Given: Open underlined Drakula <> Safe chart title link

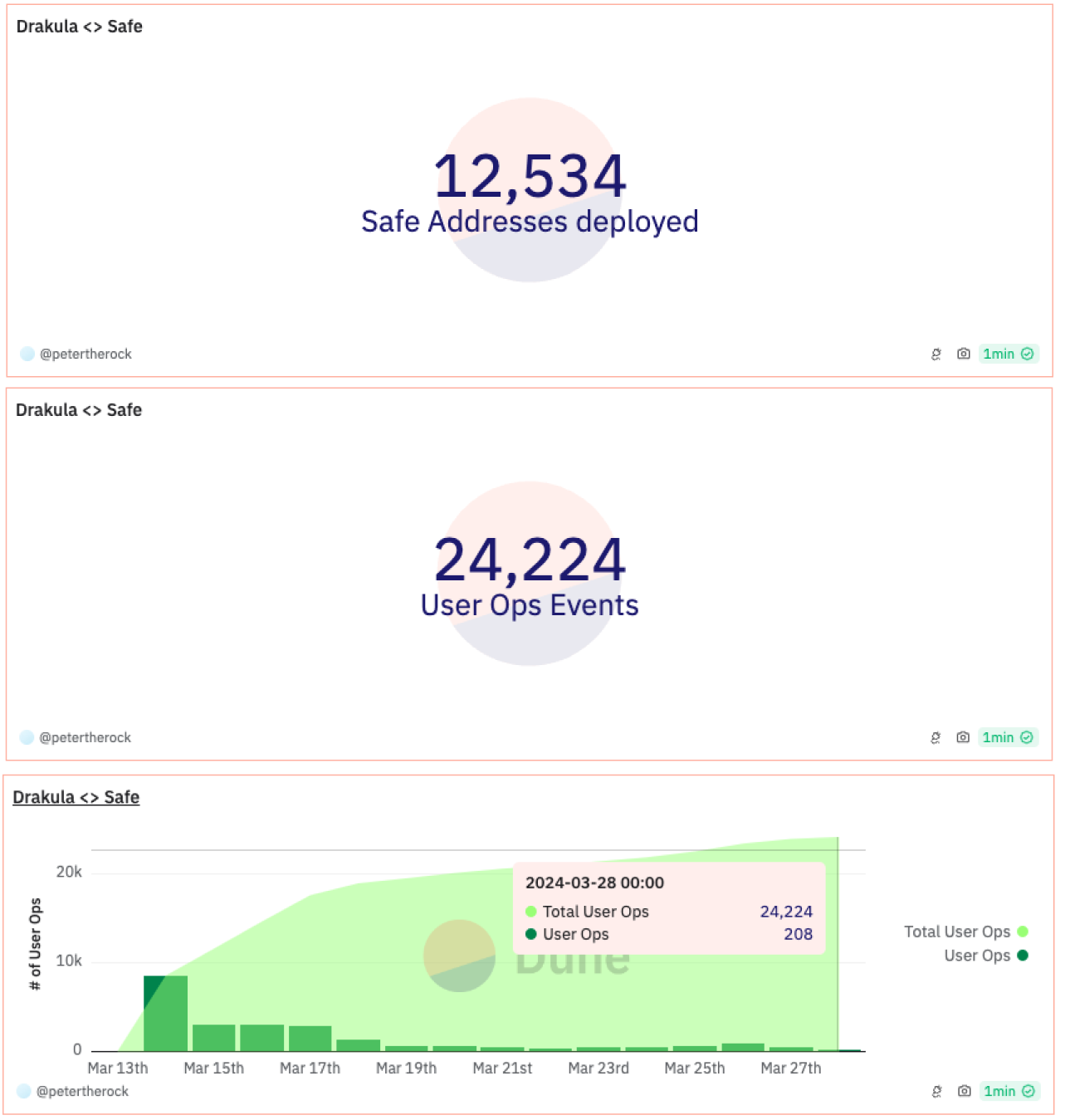Looking at the screenshot, I should point(76,797).
